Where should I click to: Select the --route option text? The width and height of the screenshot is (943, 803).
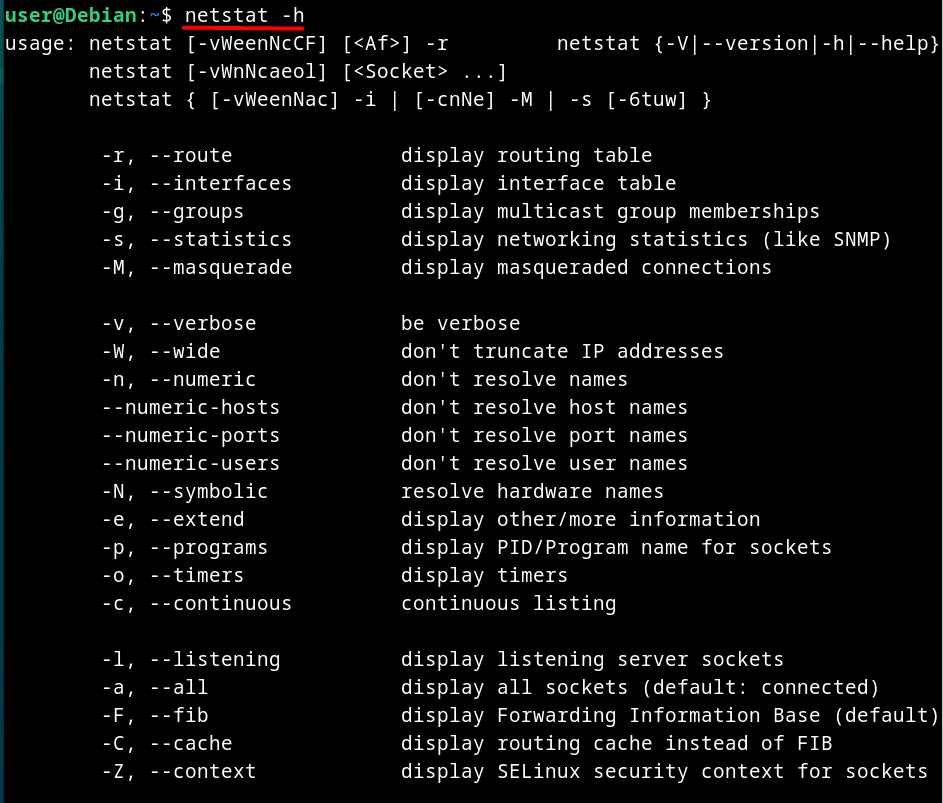191,155
